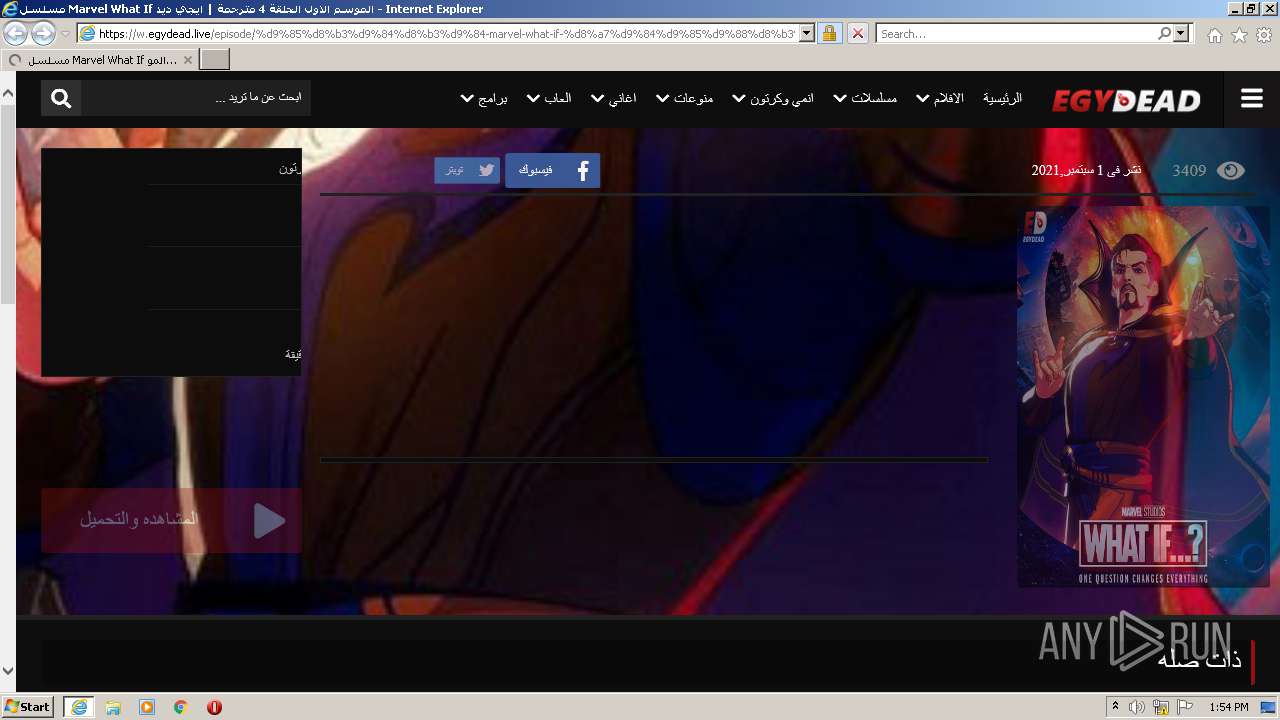The width and height of the screenshot is (1280, 720).
Task: Click the IE search magnifier icon
Action: pyautogui.click(x=1164, y=33)
